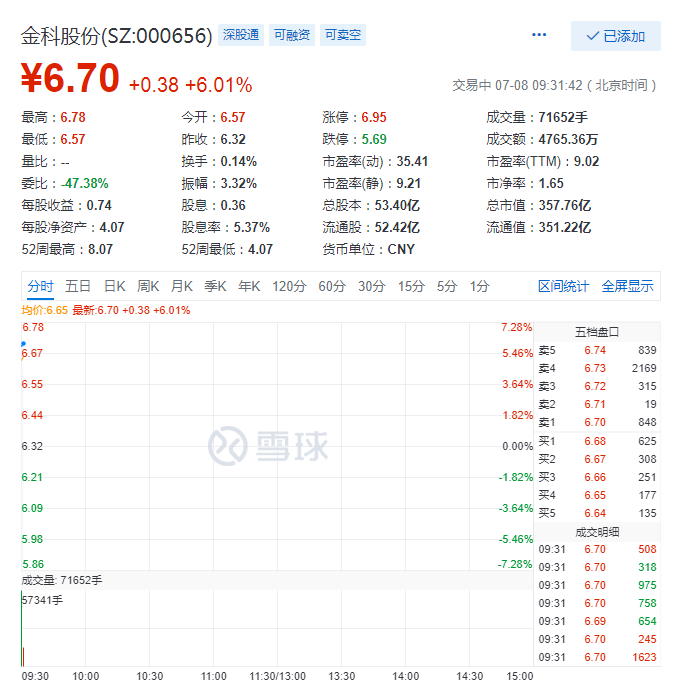Click the 昨收 value 6.32
The width and height of the screenshot is (675, 691).
pyautogui.click(x=233, y=139)
